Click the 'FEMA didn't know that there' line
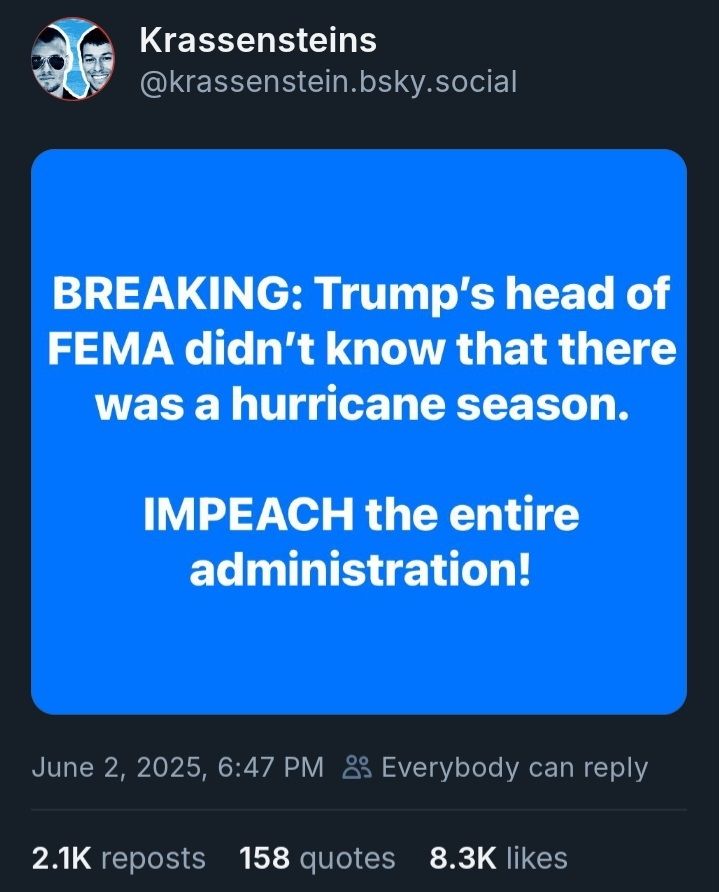The width and height of the screenshot is (719, 892). coord(359,352)
